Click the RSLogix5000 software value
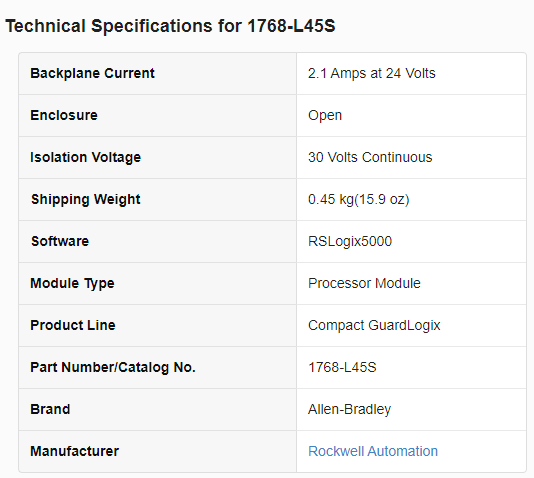Image resolution: width=534 pixels, height=478 pixels. click(x=350, y=241)
